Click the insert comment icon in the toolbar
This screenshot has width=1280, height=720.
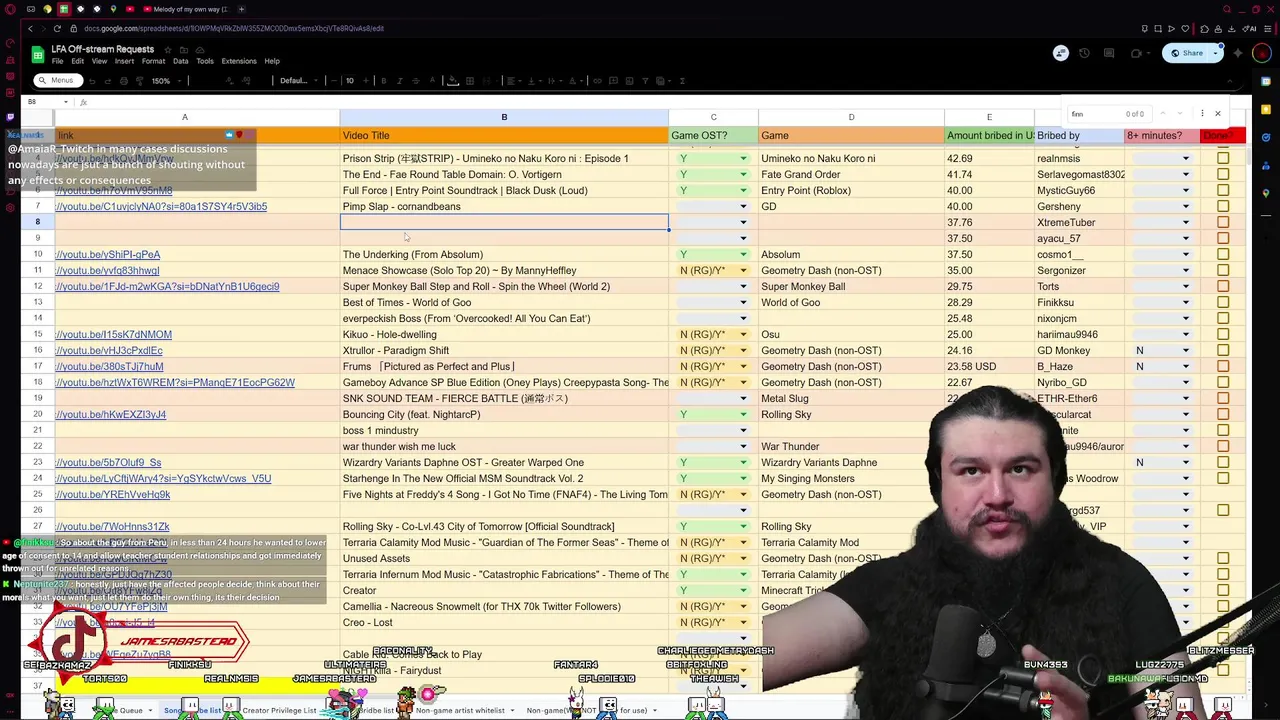coord(614,80)
